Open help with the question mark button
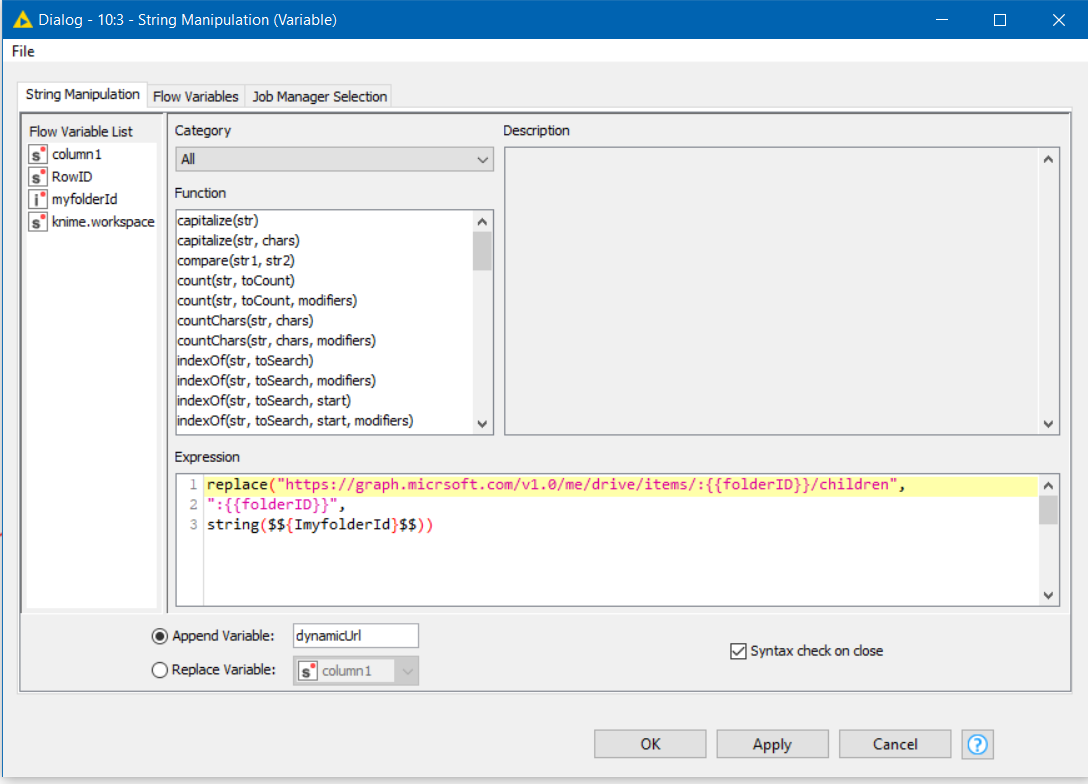Image resolution: width=1088 pixels, height=784 pixels. (x=978, y=744)
